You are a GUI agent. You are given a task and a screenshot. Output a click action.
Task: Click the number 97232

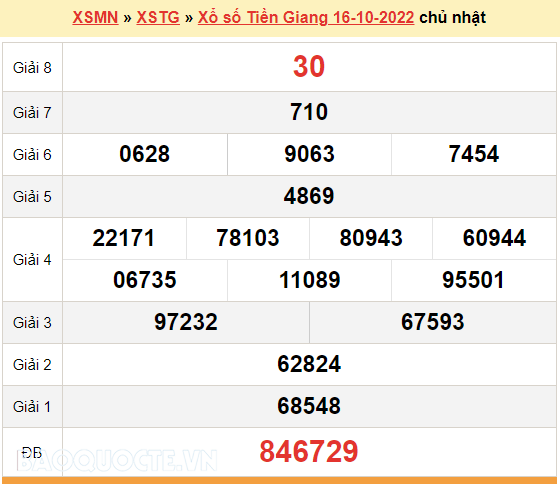[186, 322]
